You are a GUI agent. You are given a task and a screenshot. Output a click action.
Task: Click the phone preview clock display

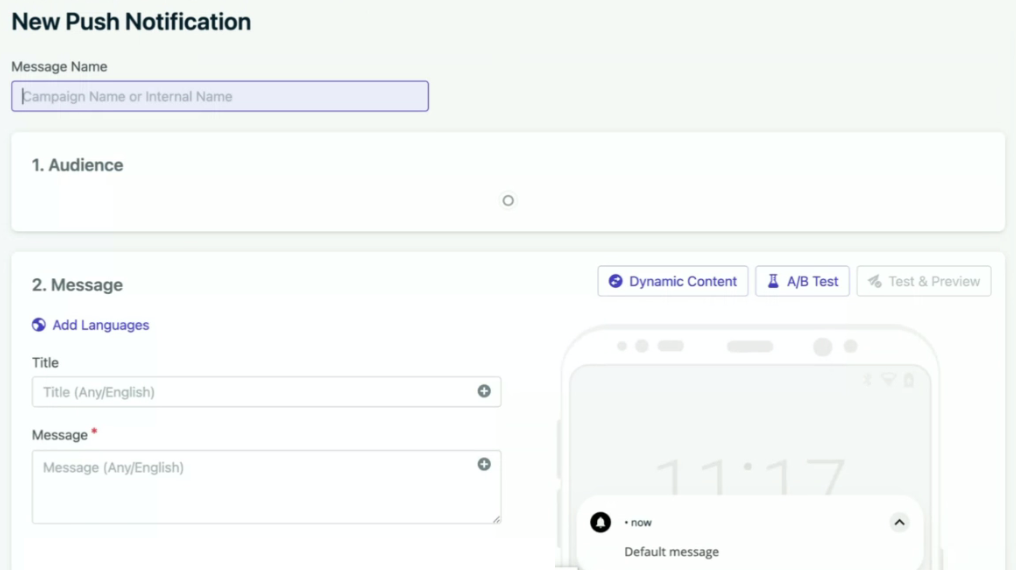click(750, 475)
